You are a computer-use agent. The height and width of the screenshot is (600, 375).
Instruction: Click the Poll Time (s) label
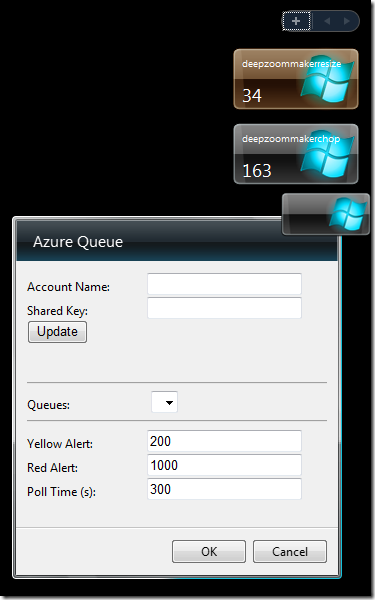click(x=62, y=492)
